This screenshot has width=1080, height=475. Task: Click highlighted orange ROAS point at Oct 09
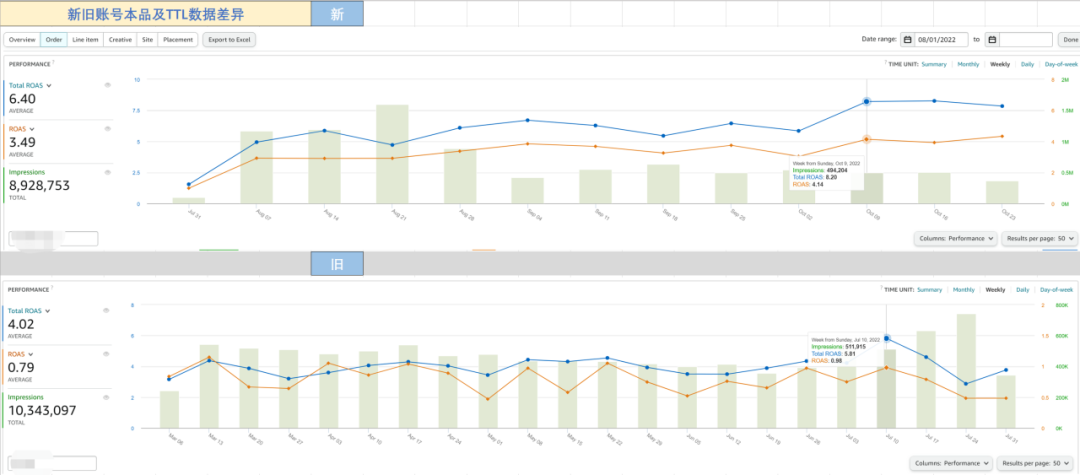coord(866,139)
